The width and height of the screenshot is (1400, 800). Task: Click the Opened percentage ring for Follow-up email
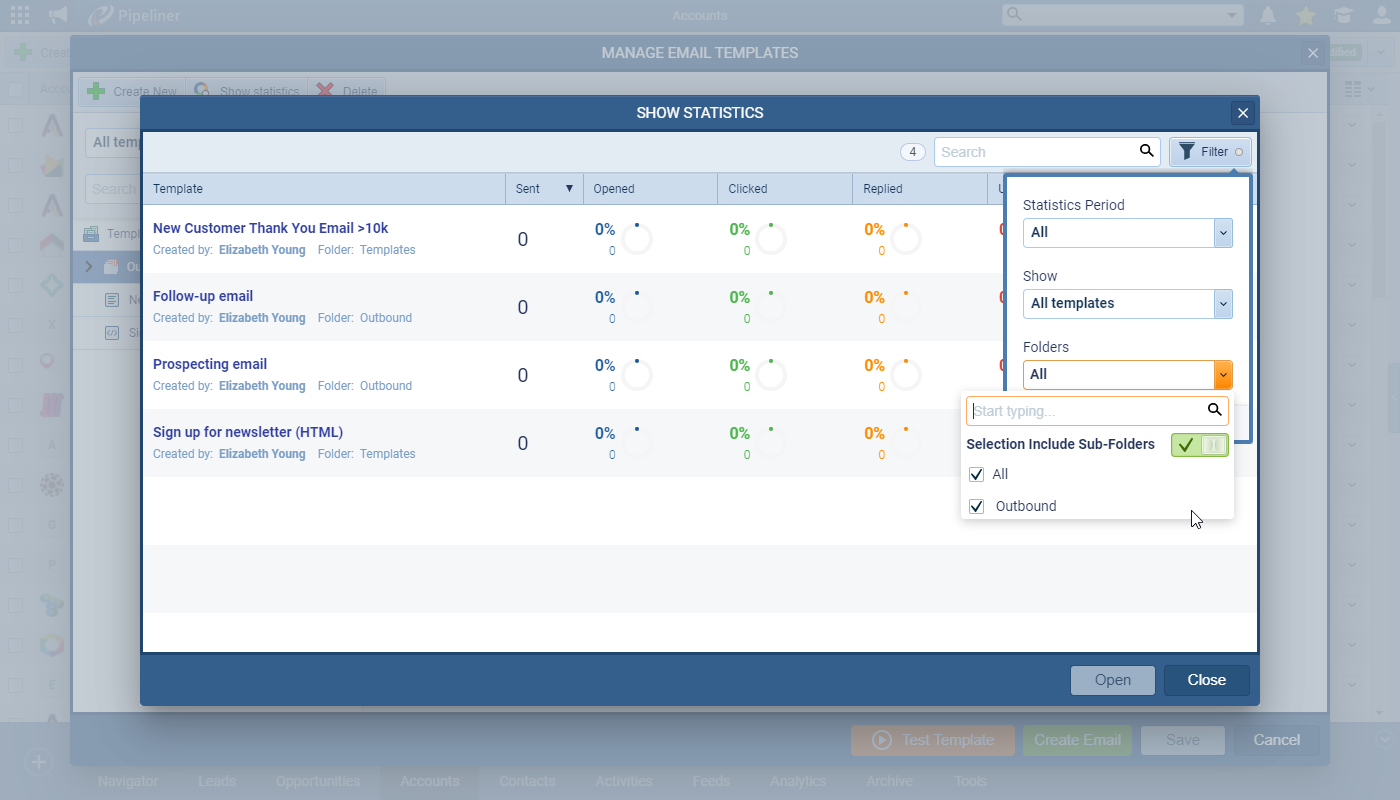click(637, 307)
